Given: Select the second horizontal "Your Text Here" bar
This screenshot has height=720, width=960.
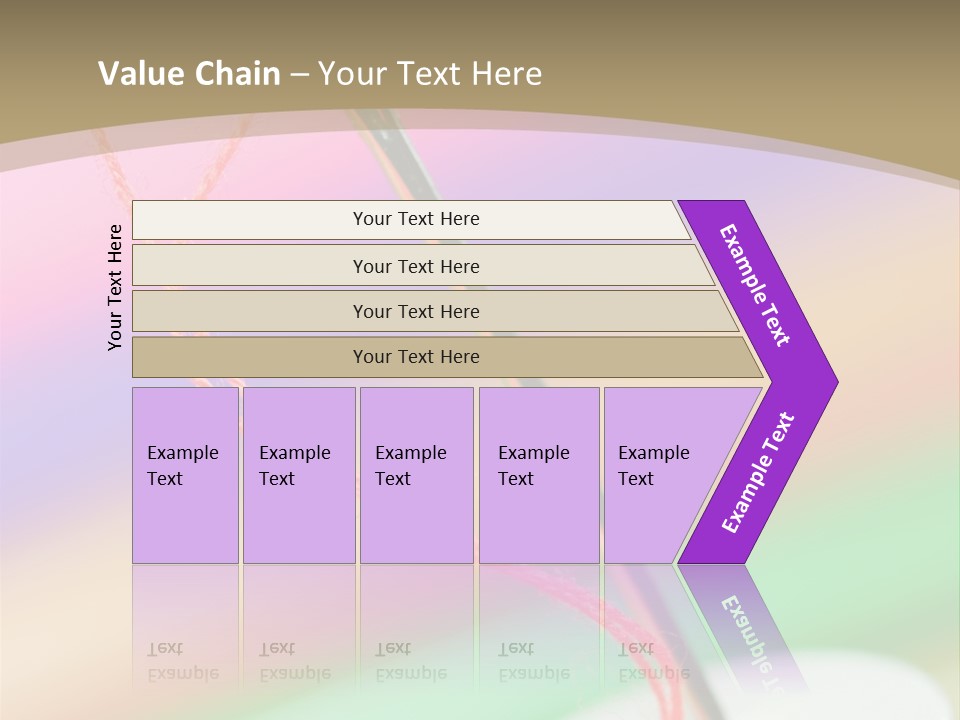Looking at the screenshot, I should click(415, 266).
